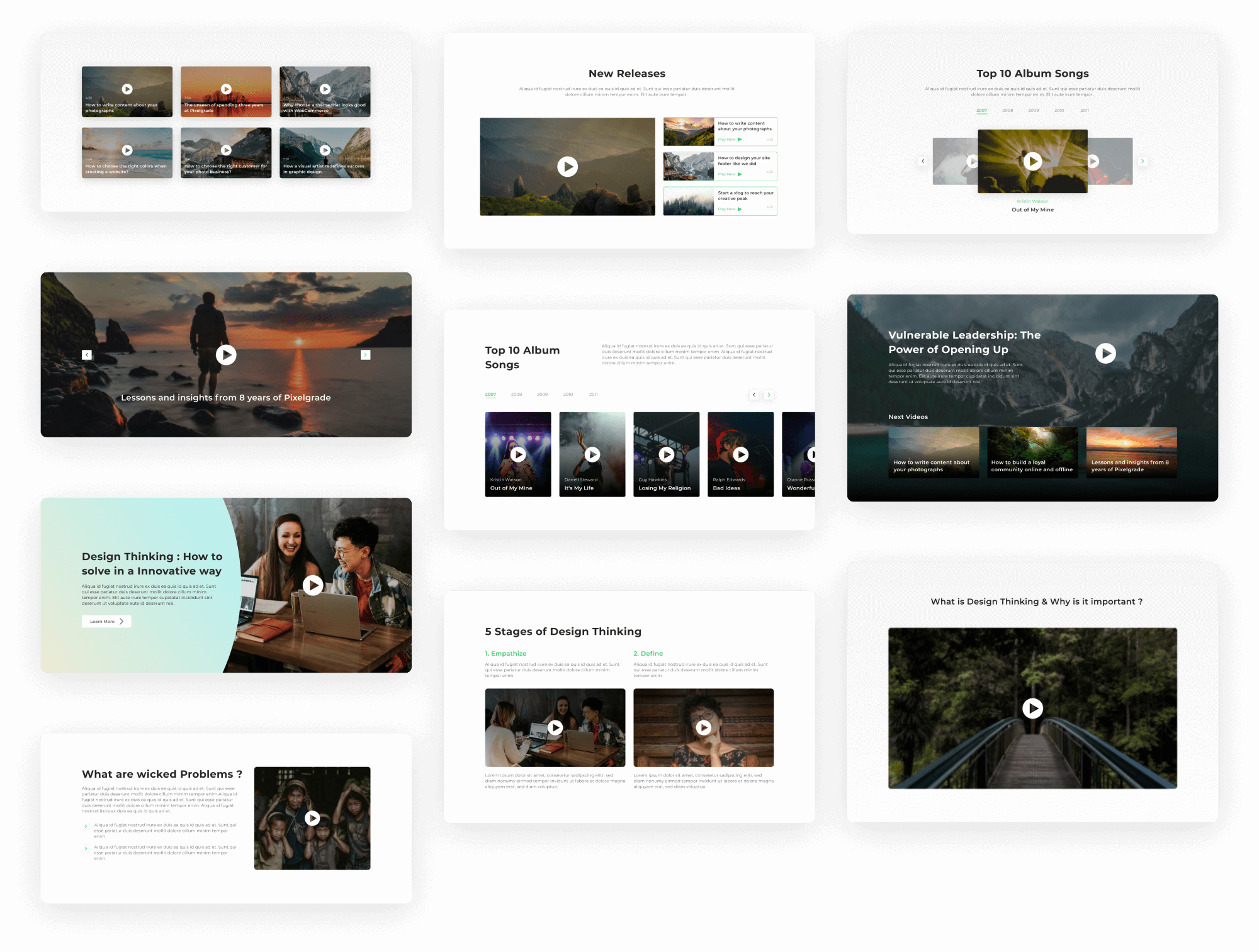Select 2011 tab in centered Top 10 Album Songs carousel

click(1085, 111)
